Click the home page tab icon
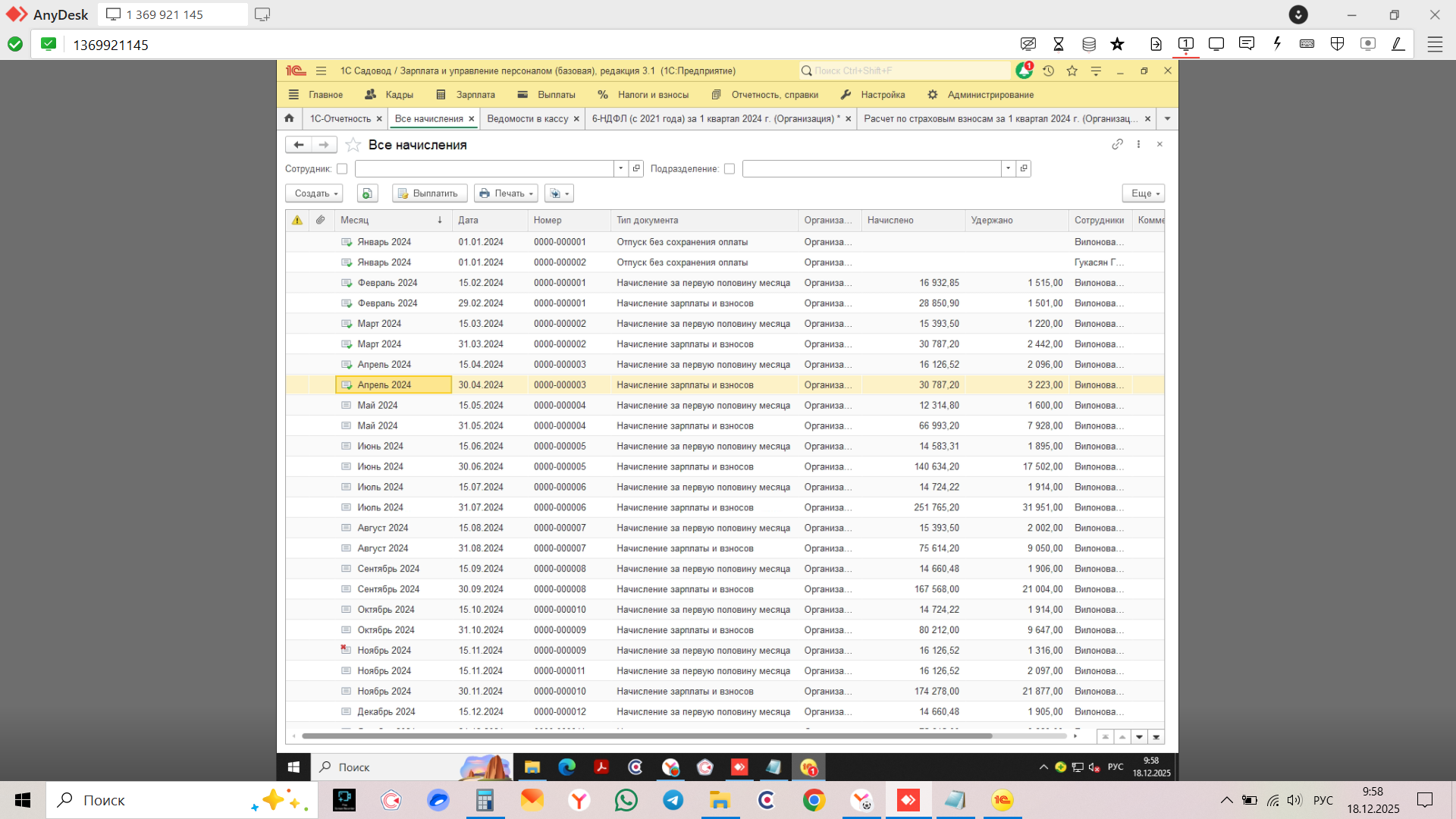 [289, 118]
